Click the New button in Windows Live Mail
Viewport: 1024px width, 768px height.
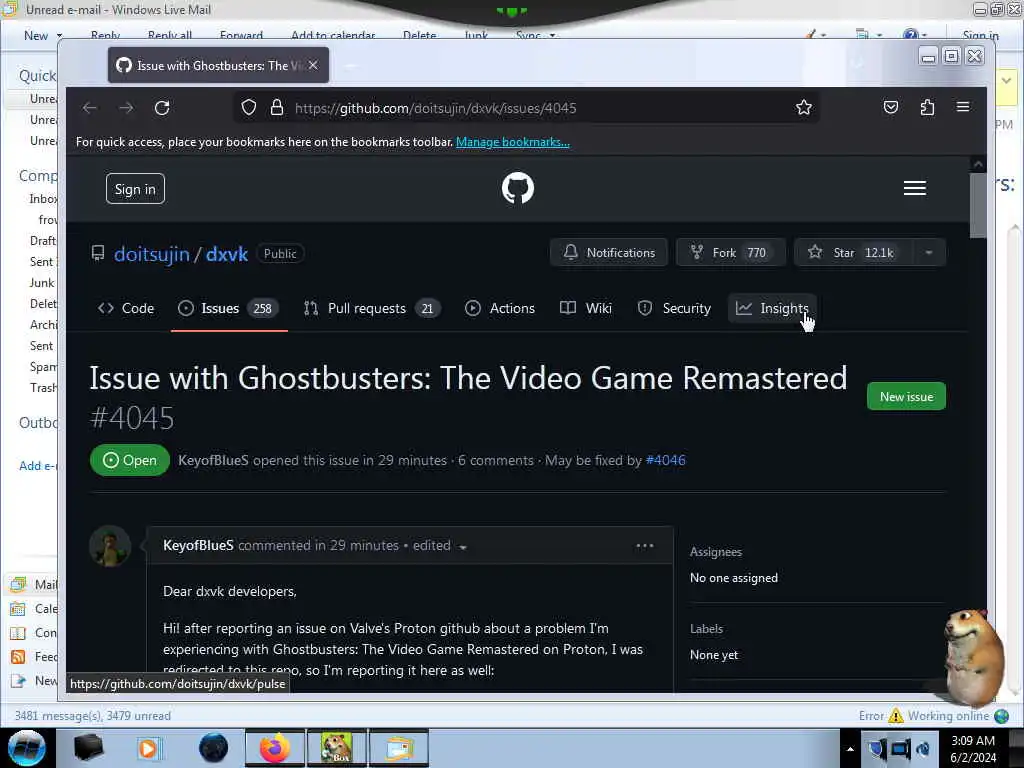[x=36, y=35]
